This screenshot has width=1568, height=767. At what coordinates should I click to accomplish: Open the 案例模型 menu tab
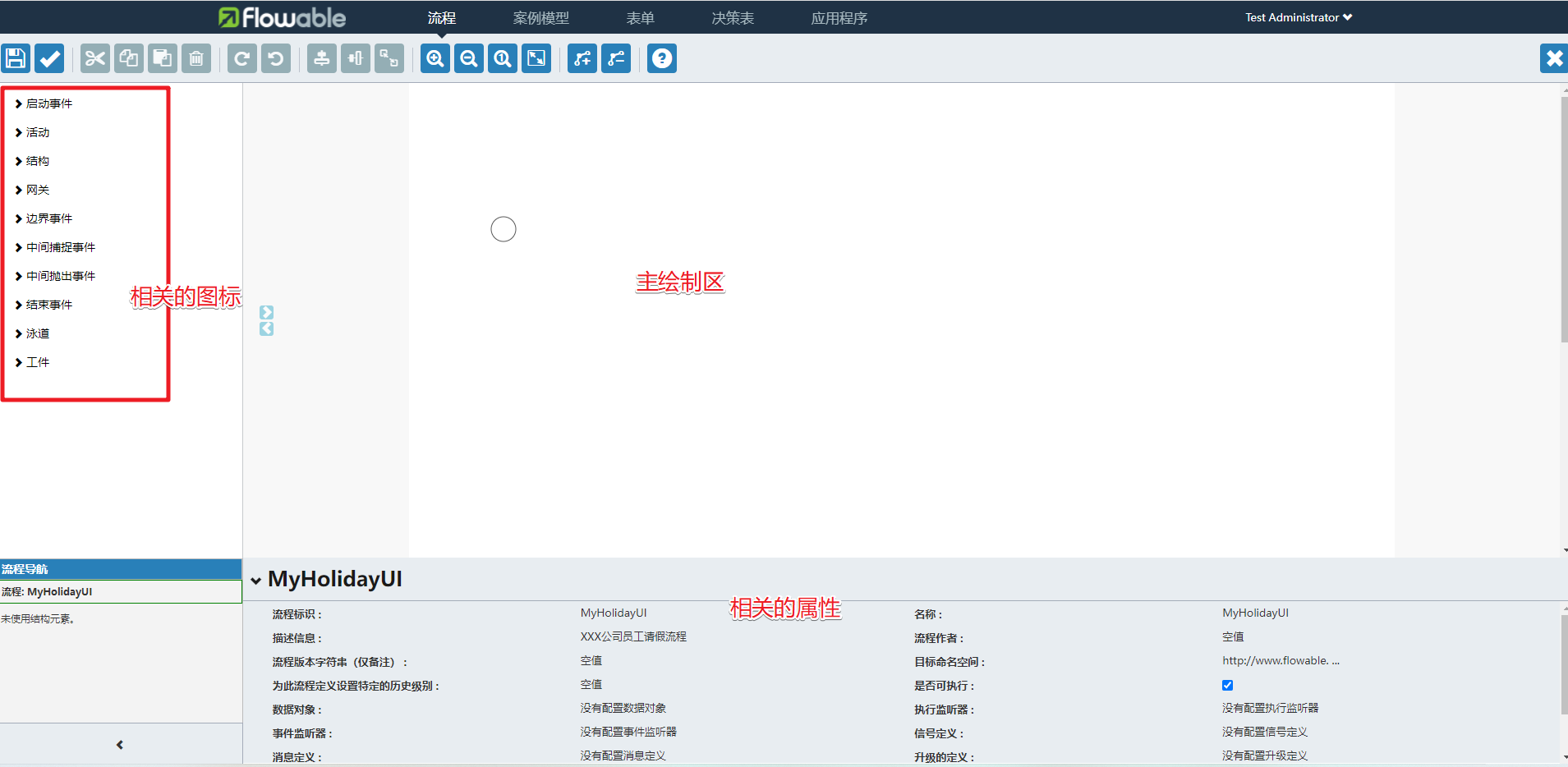point(540,17)
